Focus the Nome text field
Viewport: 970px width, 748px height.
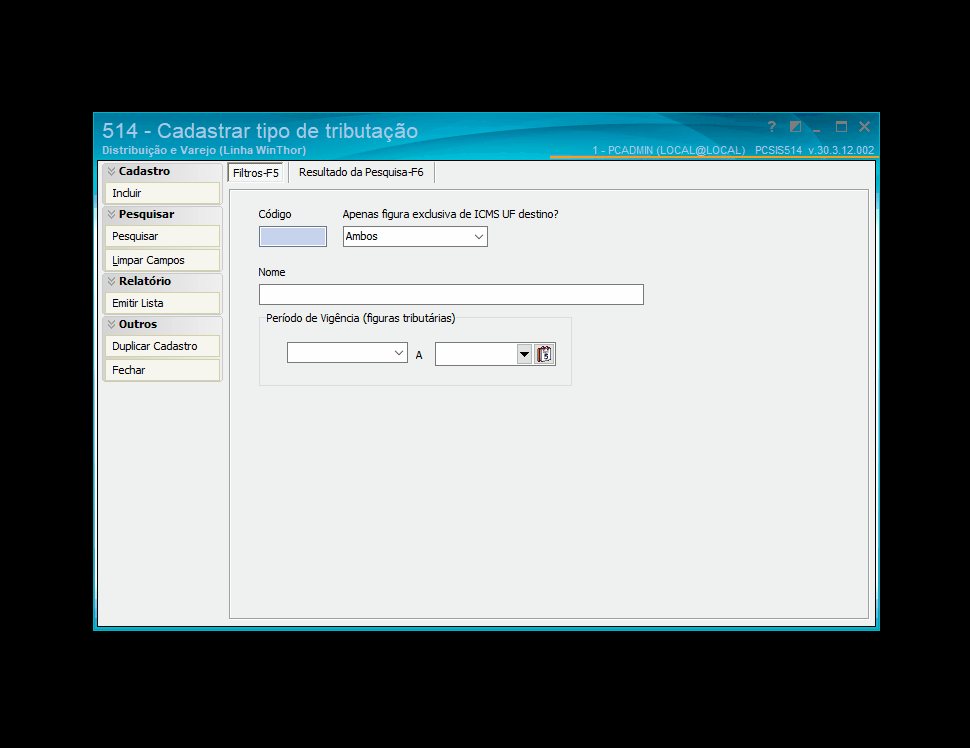pos(451,294)
